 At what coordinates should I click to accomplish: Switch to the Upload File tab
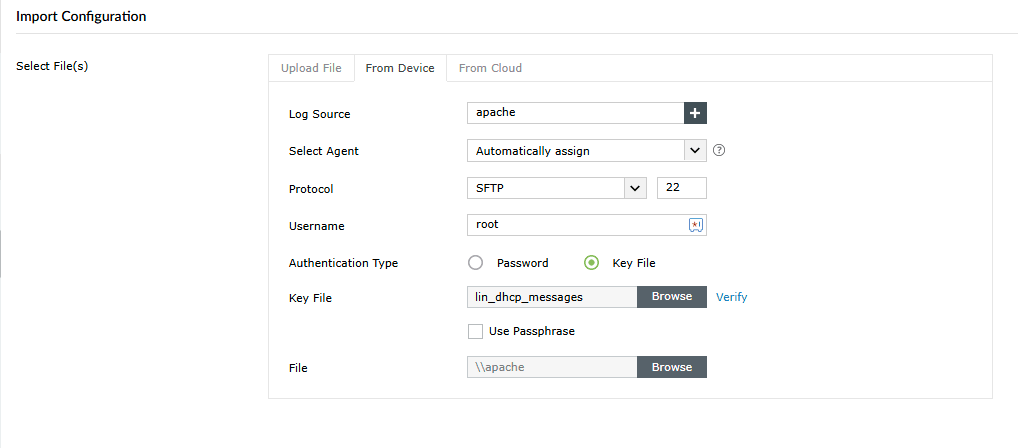tap(311, 68)
